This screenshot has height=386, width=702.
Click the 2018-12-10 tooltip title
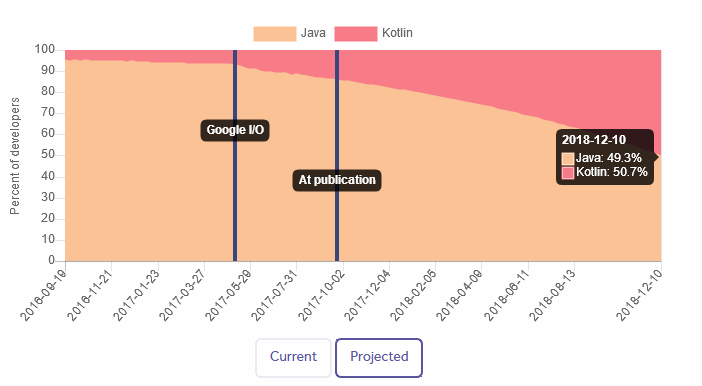click(594, 140)
